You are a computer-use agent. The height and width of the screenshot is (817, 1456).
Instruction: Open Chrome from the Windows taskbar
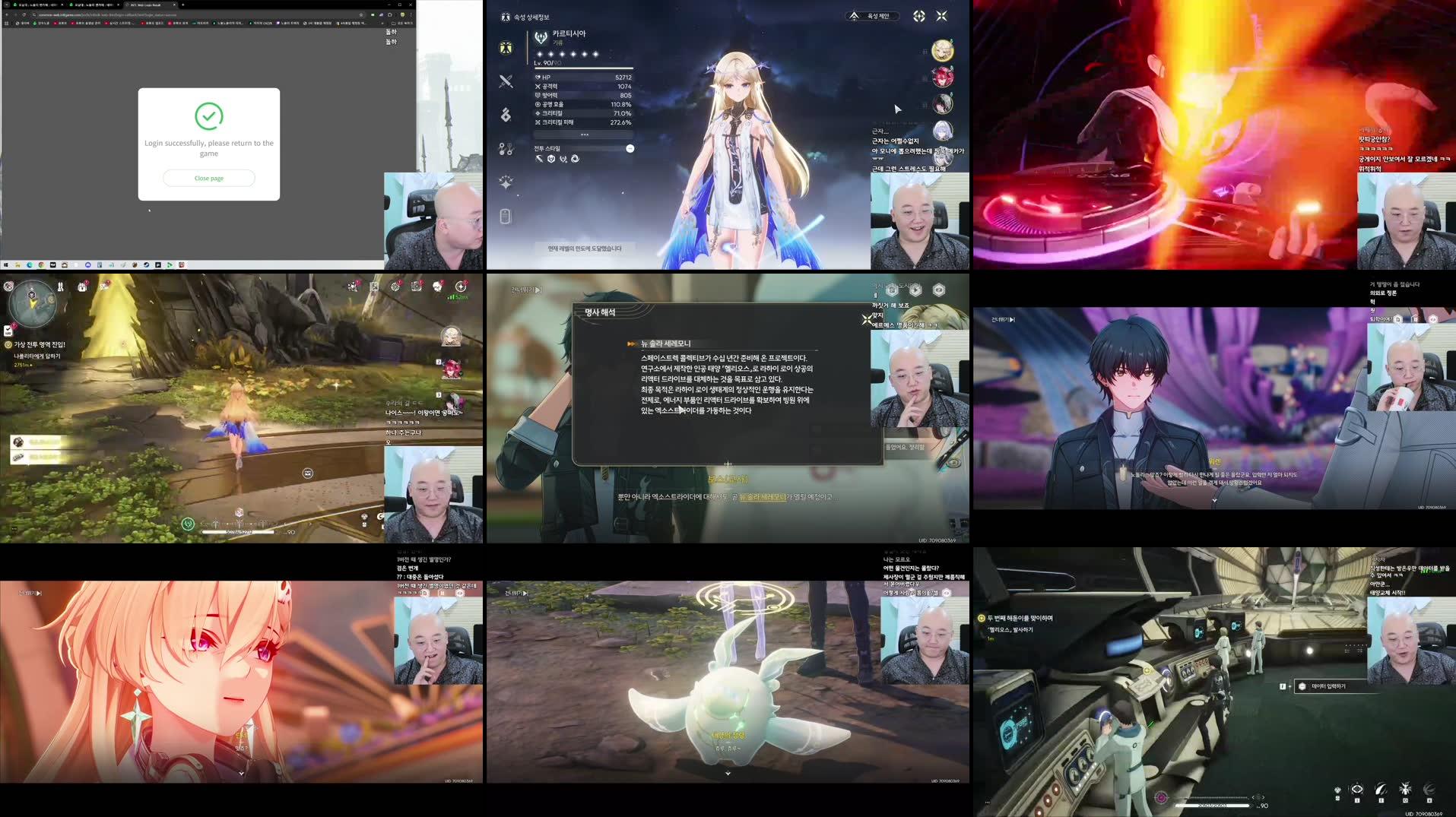[42, 265]
